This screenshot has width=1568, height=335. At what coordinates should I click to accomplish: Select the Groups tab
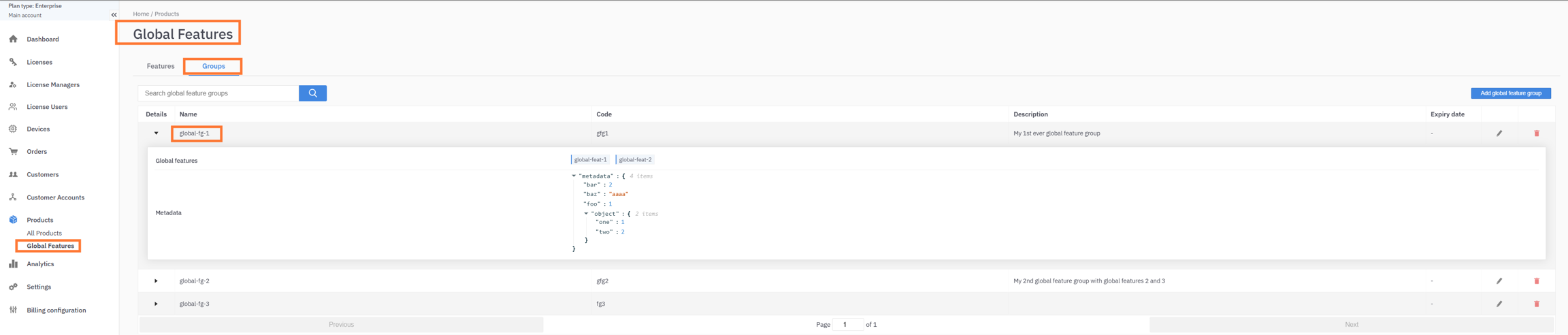coord(213,66)
